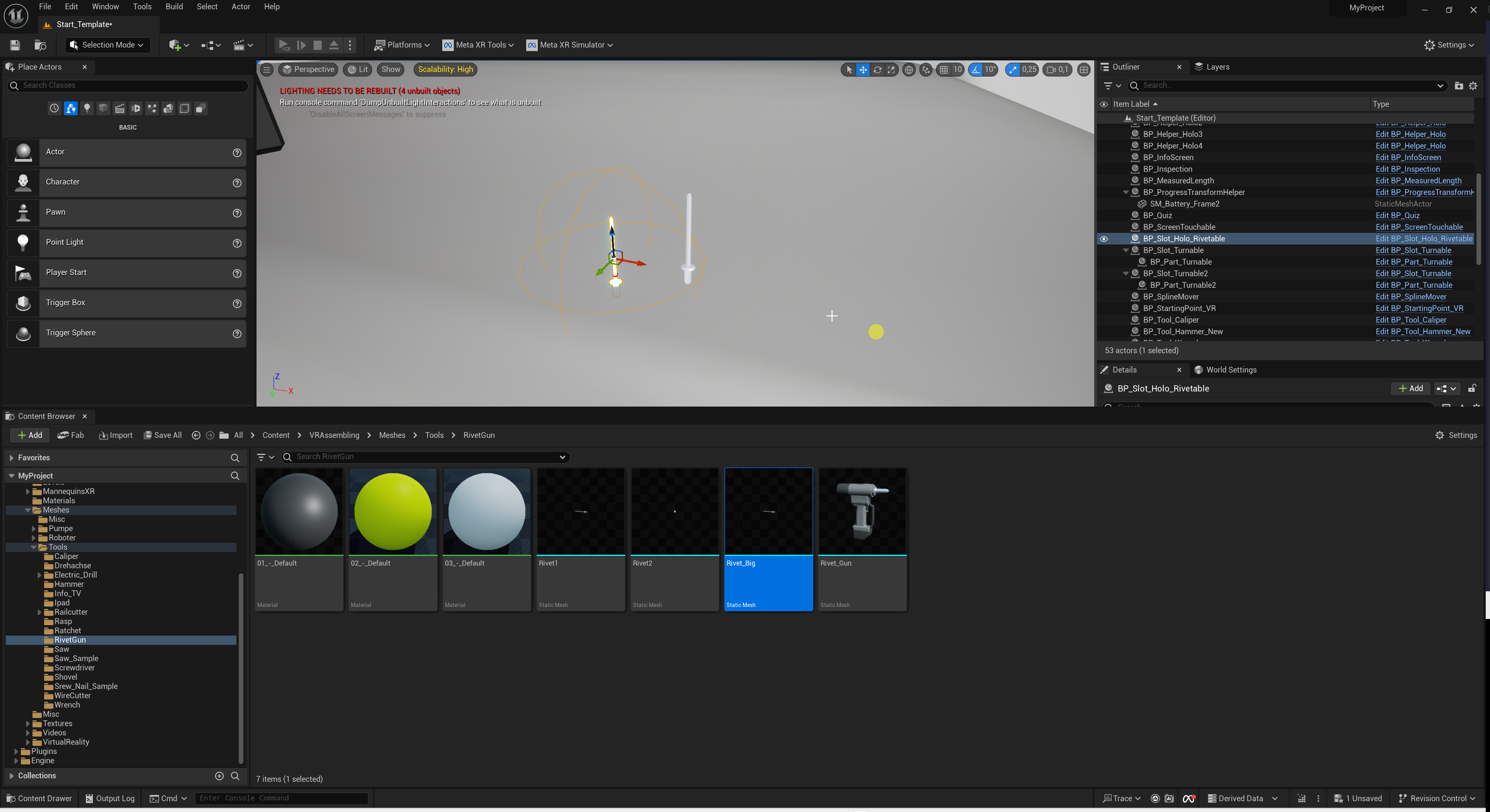Open the Build menu
This screenshot has height=812, width=1490.
click(x=173, y=7)
